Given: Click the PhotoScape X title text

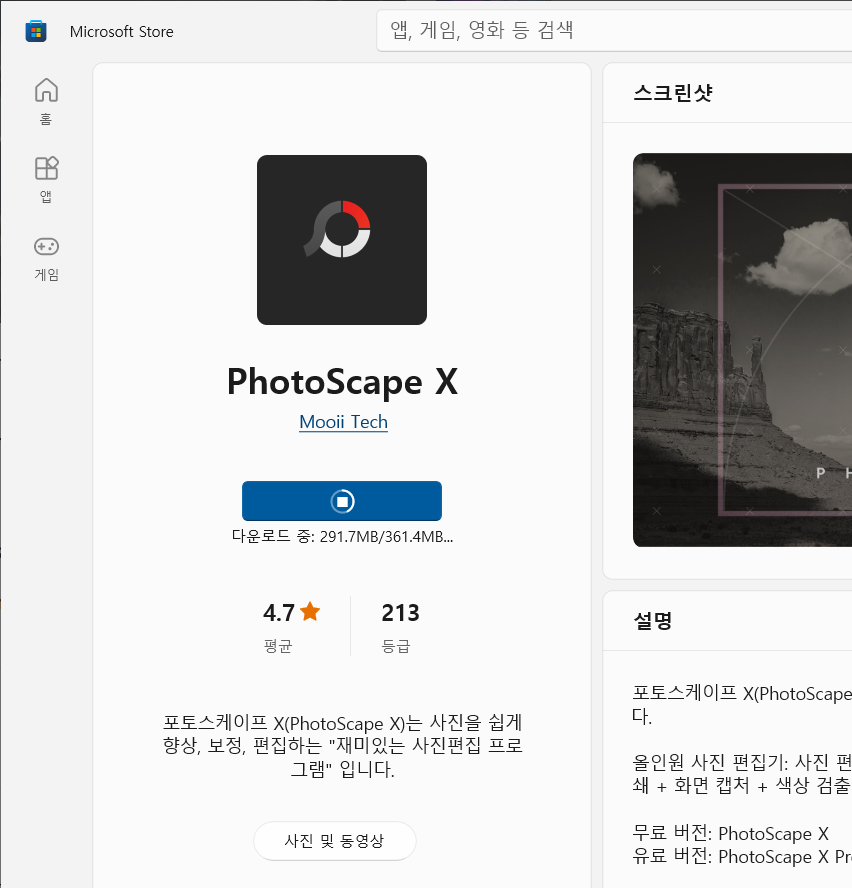Looking at the screenshot, I should pyautogui.click(x=342, y=382).
